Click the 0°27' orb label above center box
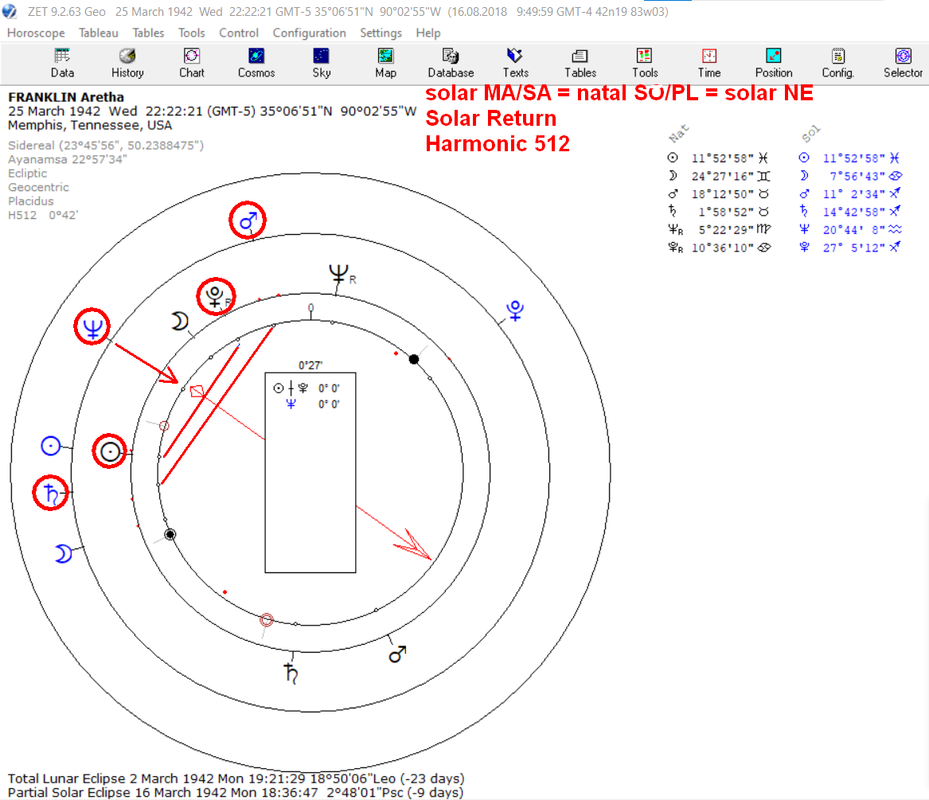The image size is (929, 800). 310,365
